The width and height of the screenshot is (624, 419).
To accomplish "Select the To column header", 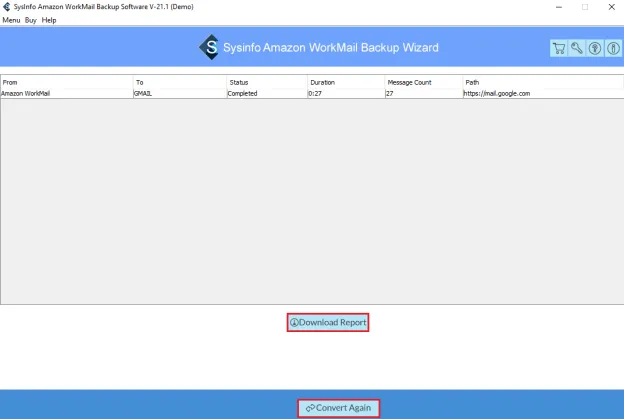I will point(180,82).
